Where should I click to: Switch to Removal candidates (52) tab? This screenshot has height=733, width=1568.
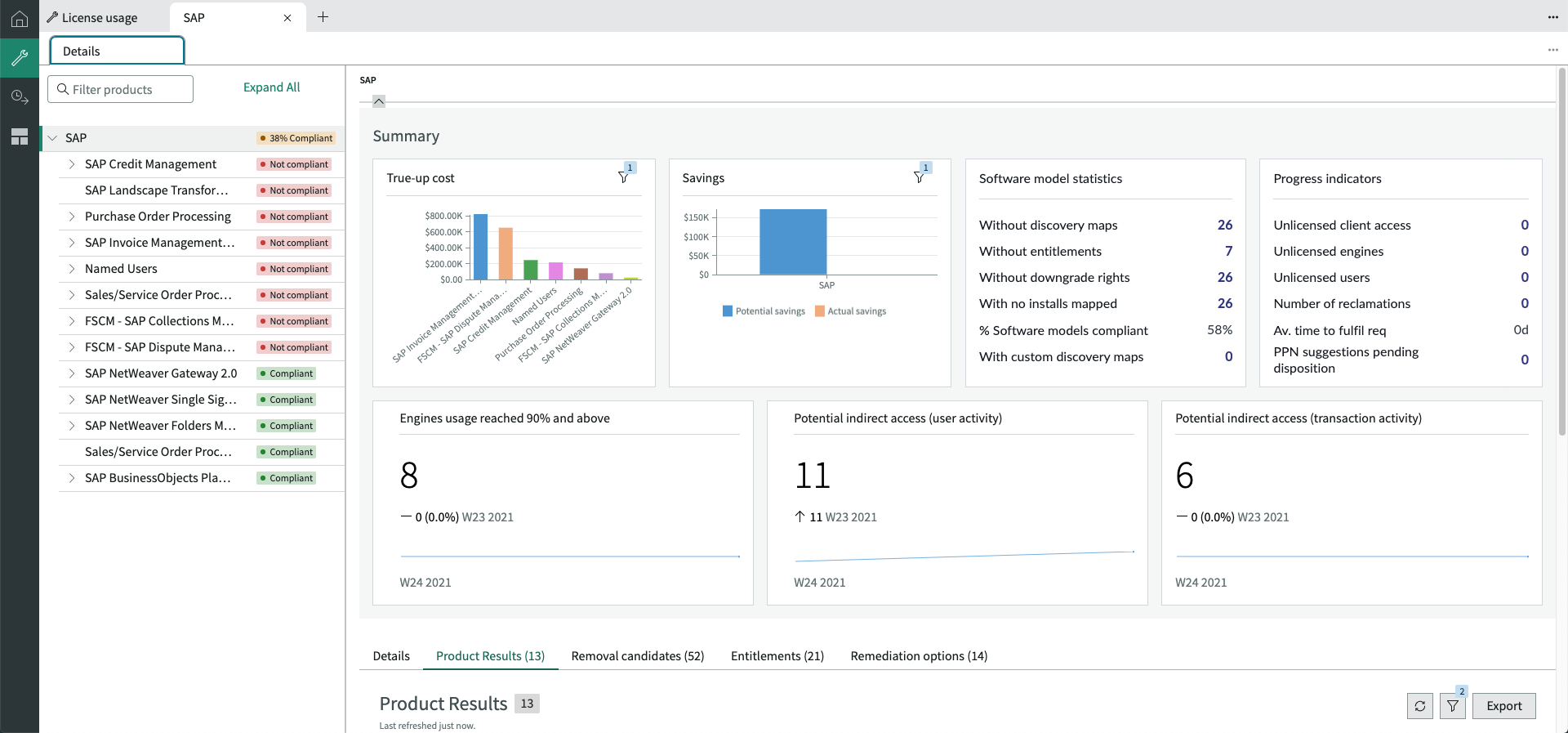638,656
